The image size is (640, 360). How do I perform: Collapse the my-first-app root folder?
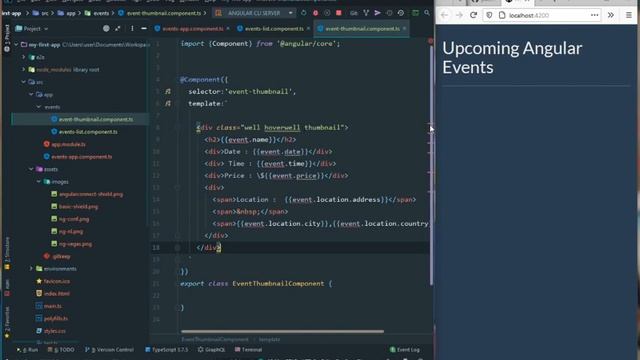[16, 45]
